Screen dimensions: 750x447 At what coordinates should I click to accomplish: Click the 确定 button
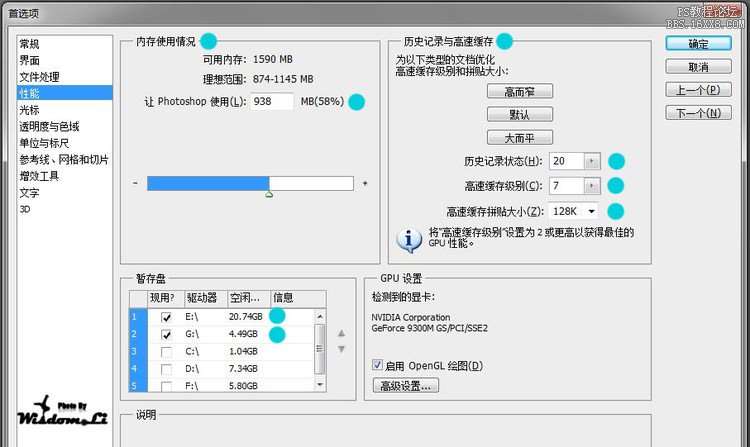pyautogui.click(x=698, y=44)
